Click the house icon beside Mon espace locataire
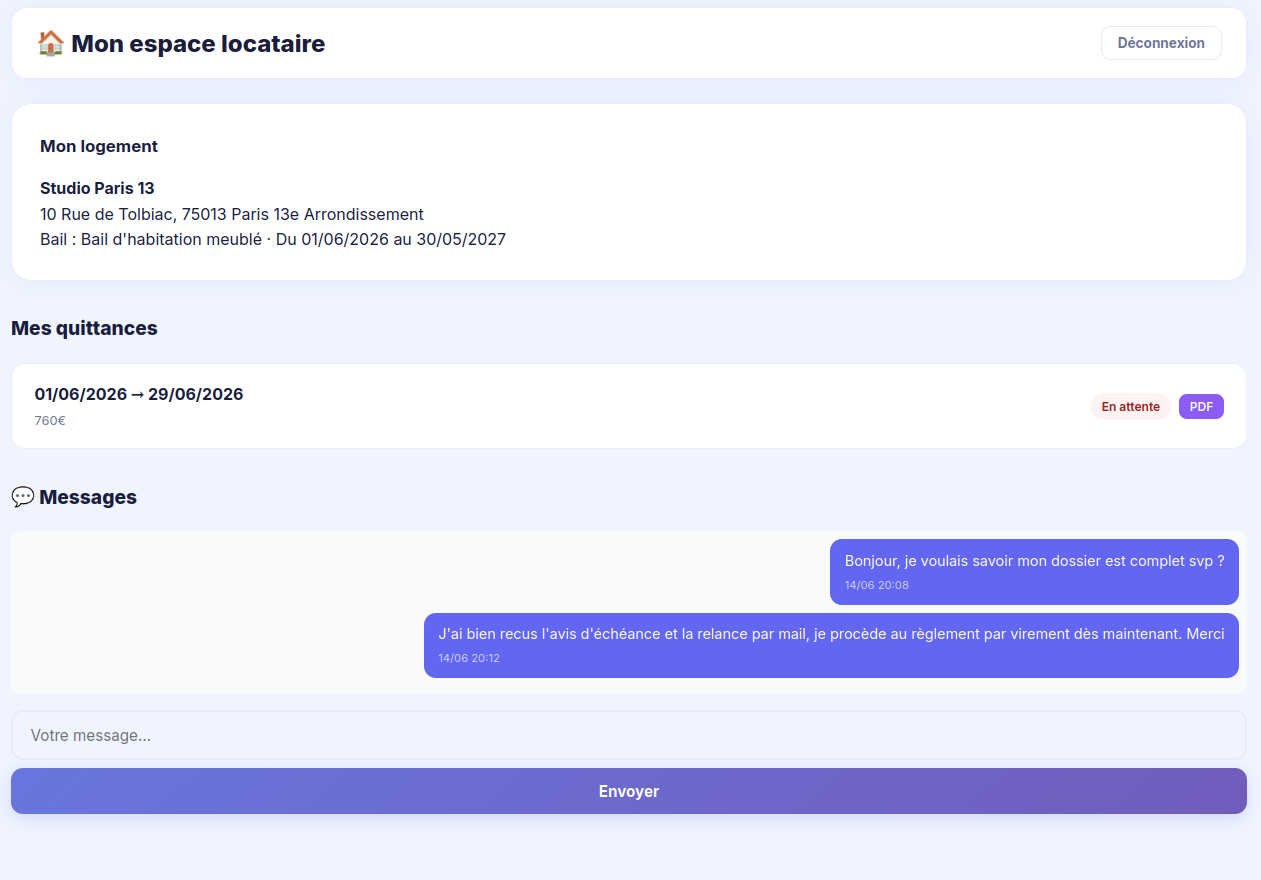Image resolution: width=1261 pixels, height=880 pixels. pyautogui.click(x=50, y=43)
